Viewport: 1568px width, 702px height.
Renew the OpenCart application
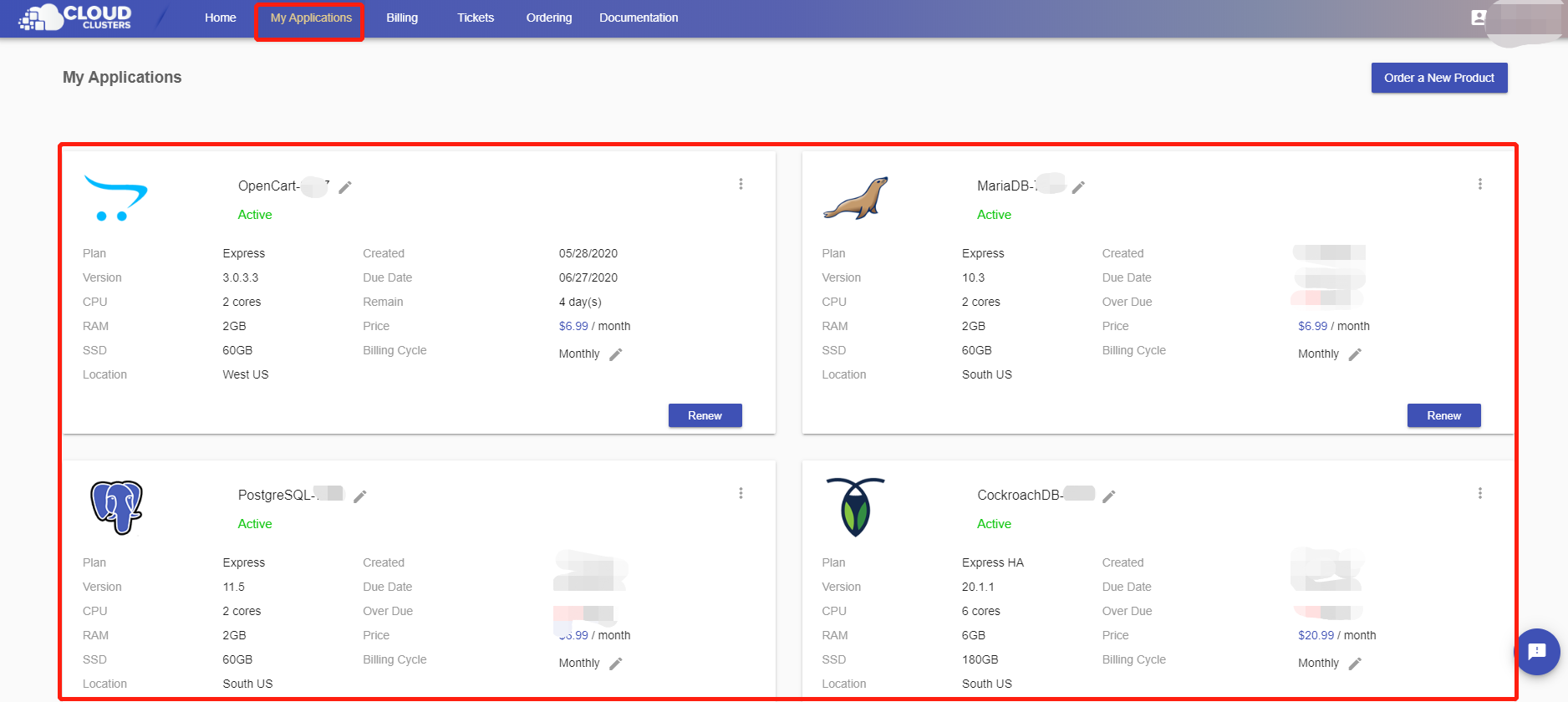705,415
